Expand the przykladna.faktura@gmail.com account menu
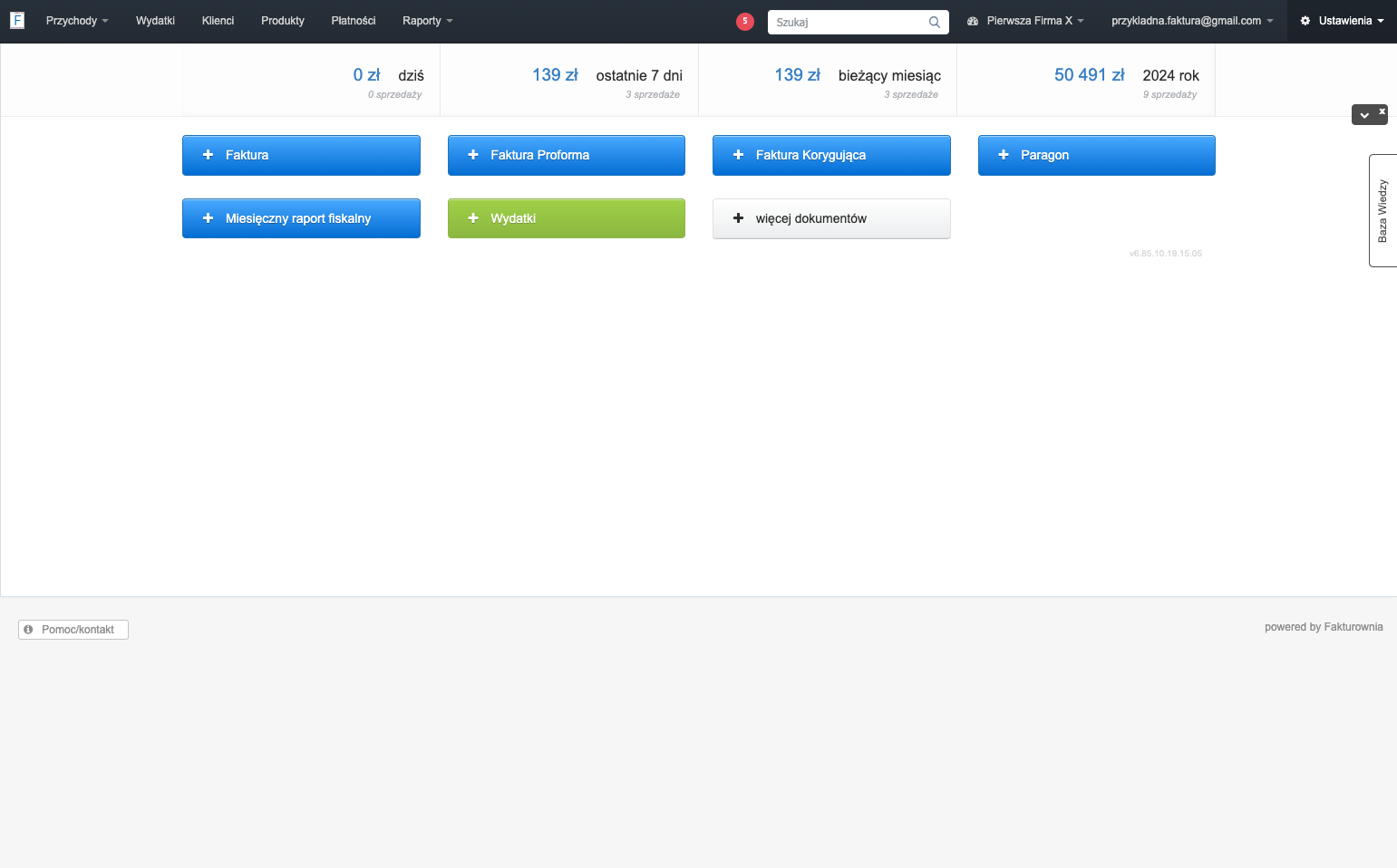The width and height of the screenshot is (1397, 868). [1192, 21]
